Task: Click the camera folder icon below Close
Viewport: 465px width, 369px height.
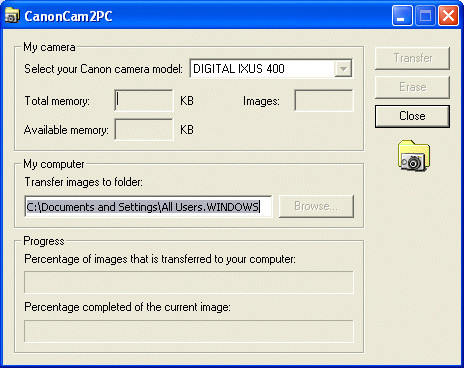Action: click(414, 156)
